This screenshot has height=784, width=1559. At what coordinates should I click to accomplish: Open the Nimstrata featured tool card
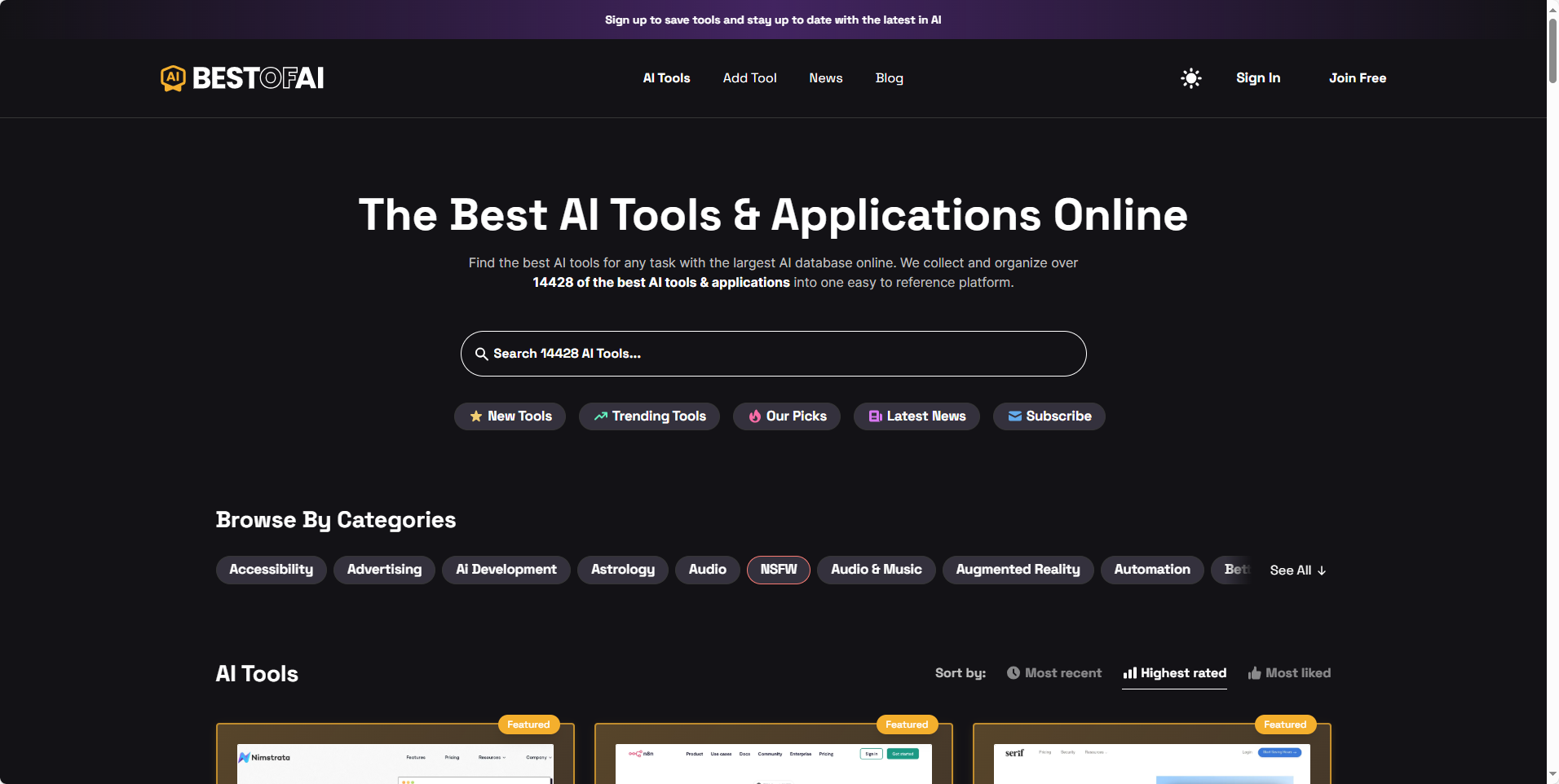[395, 754]
